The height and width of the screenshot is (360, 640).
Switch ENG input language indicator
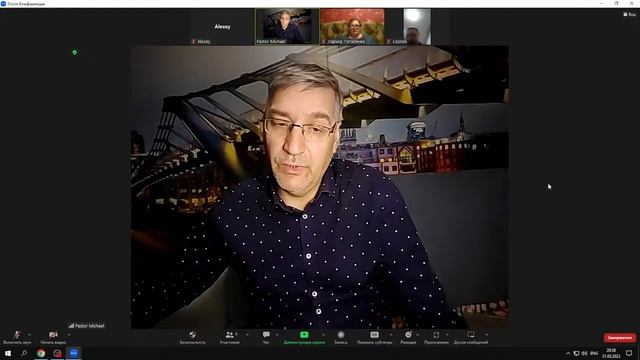point(594,353)
